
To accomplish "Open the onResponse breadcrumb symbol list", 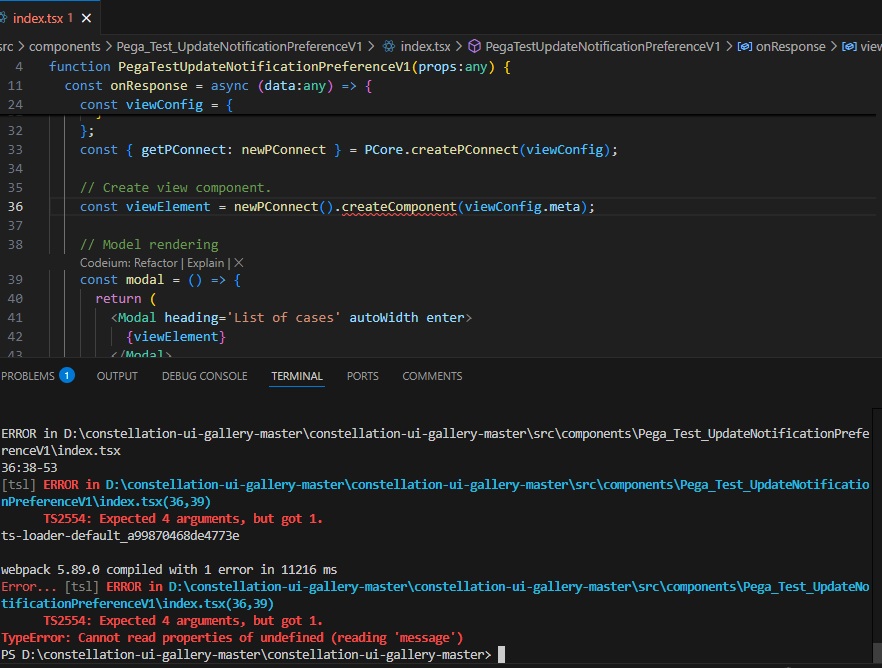I will (x=790, y=46).
